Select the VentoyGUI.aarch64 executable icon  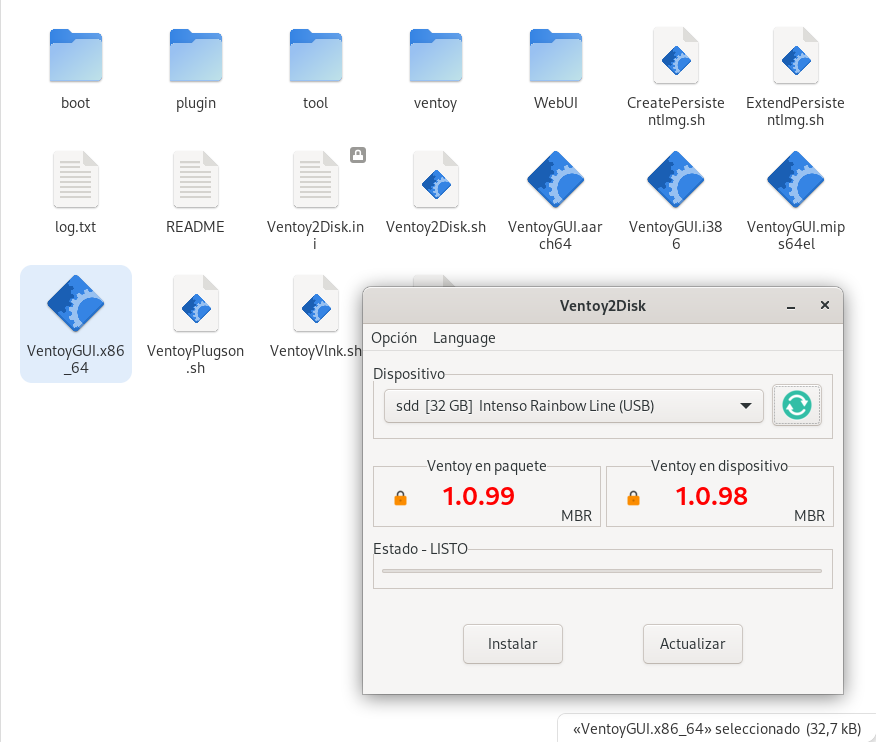coord(556,179)
